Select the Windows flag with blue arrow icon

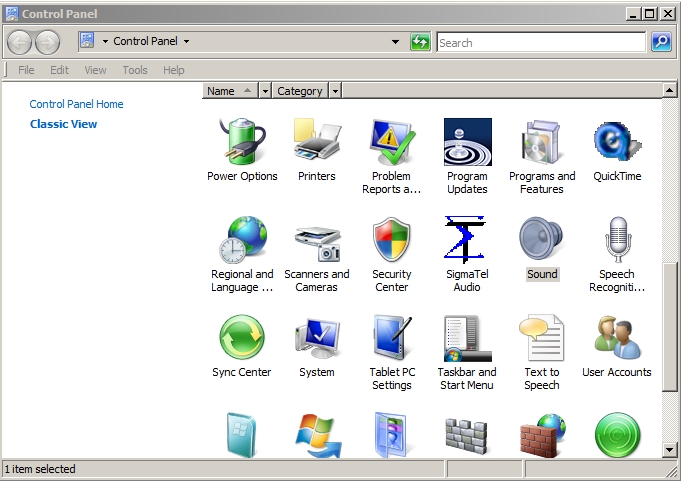point(317,435)
